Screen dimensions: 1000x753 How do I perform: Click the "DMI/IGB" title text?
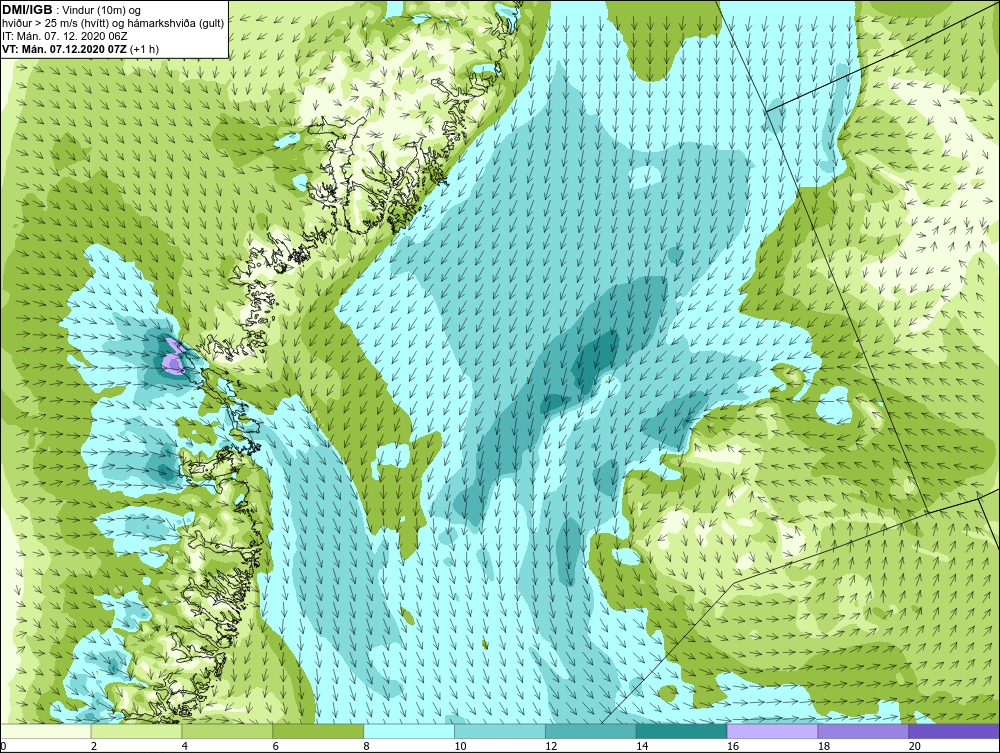pyautogui.click(x=27, y=10)
